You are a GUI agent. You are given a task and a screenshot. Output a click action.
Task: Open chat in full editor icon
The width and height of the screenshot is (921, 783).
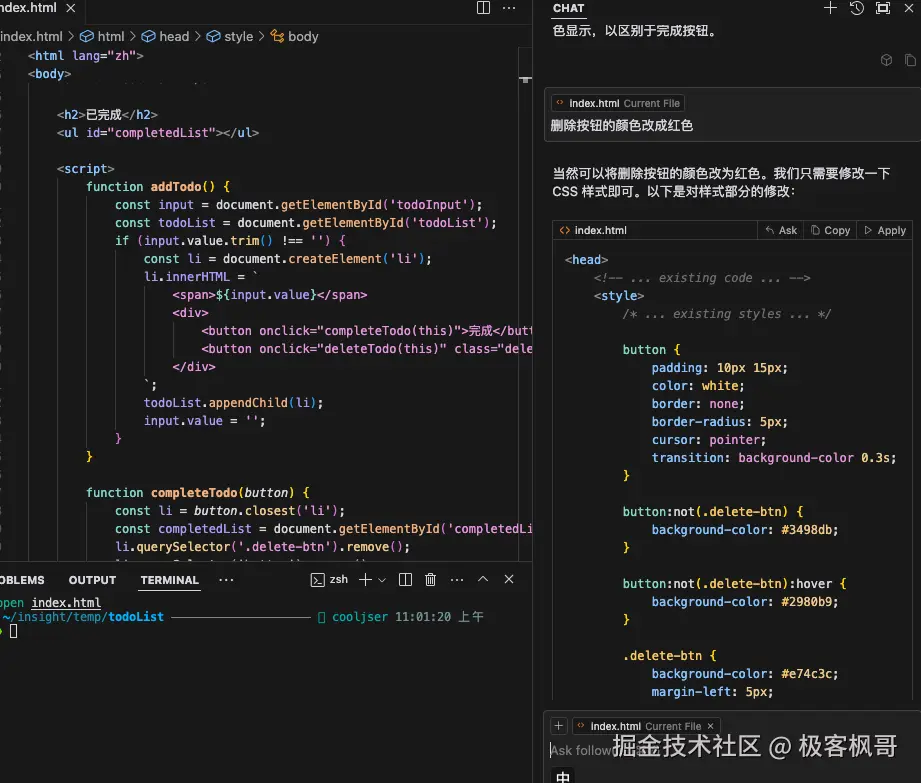point(882,8)
